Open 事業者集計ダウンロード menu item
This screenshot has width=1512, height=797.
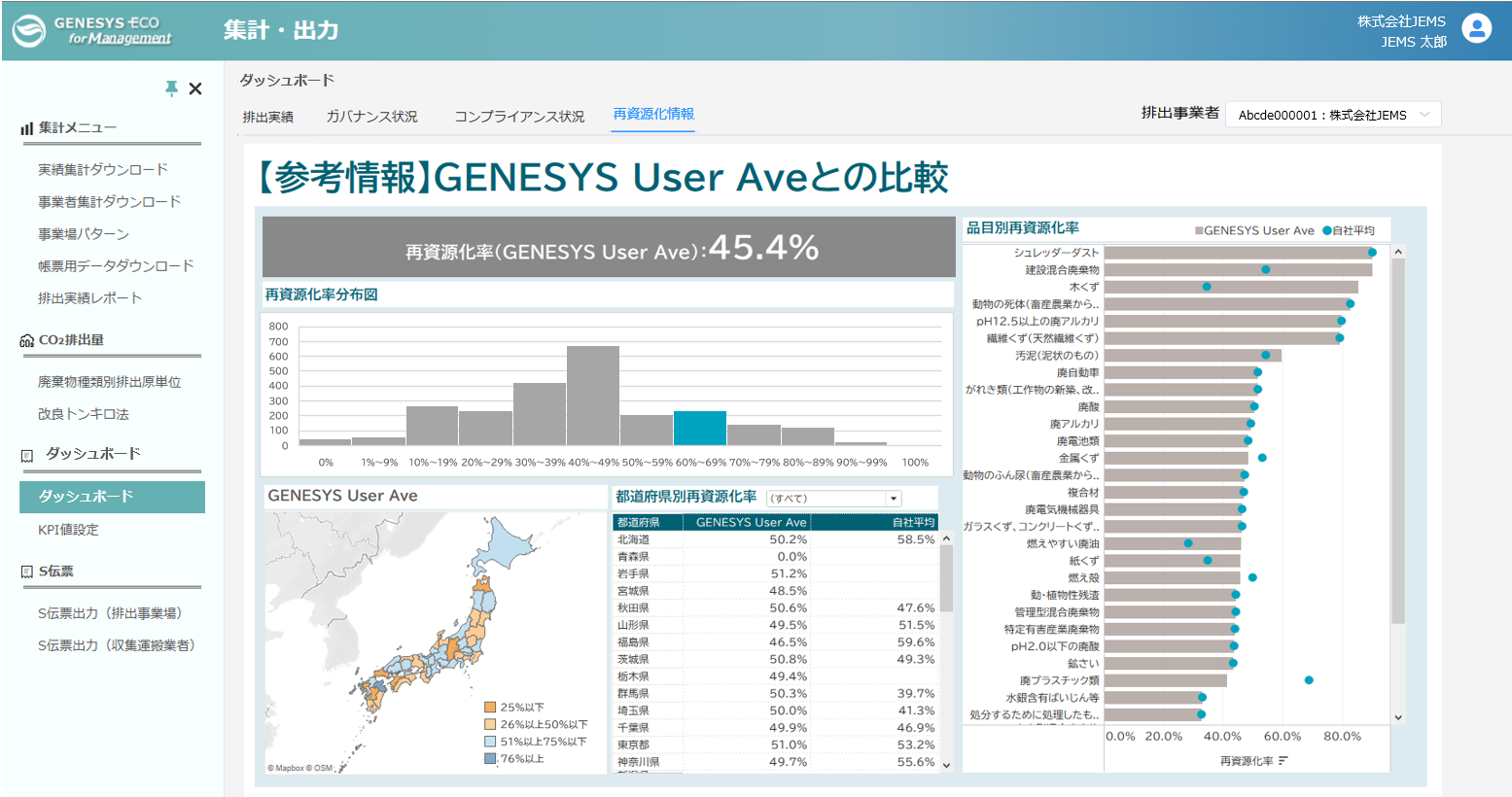[x=110, y=201]
